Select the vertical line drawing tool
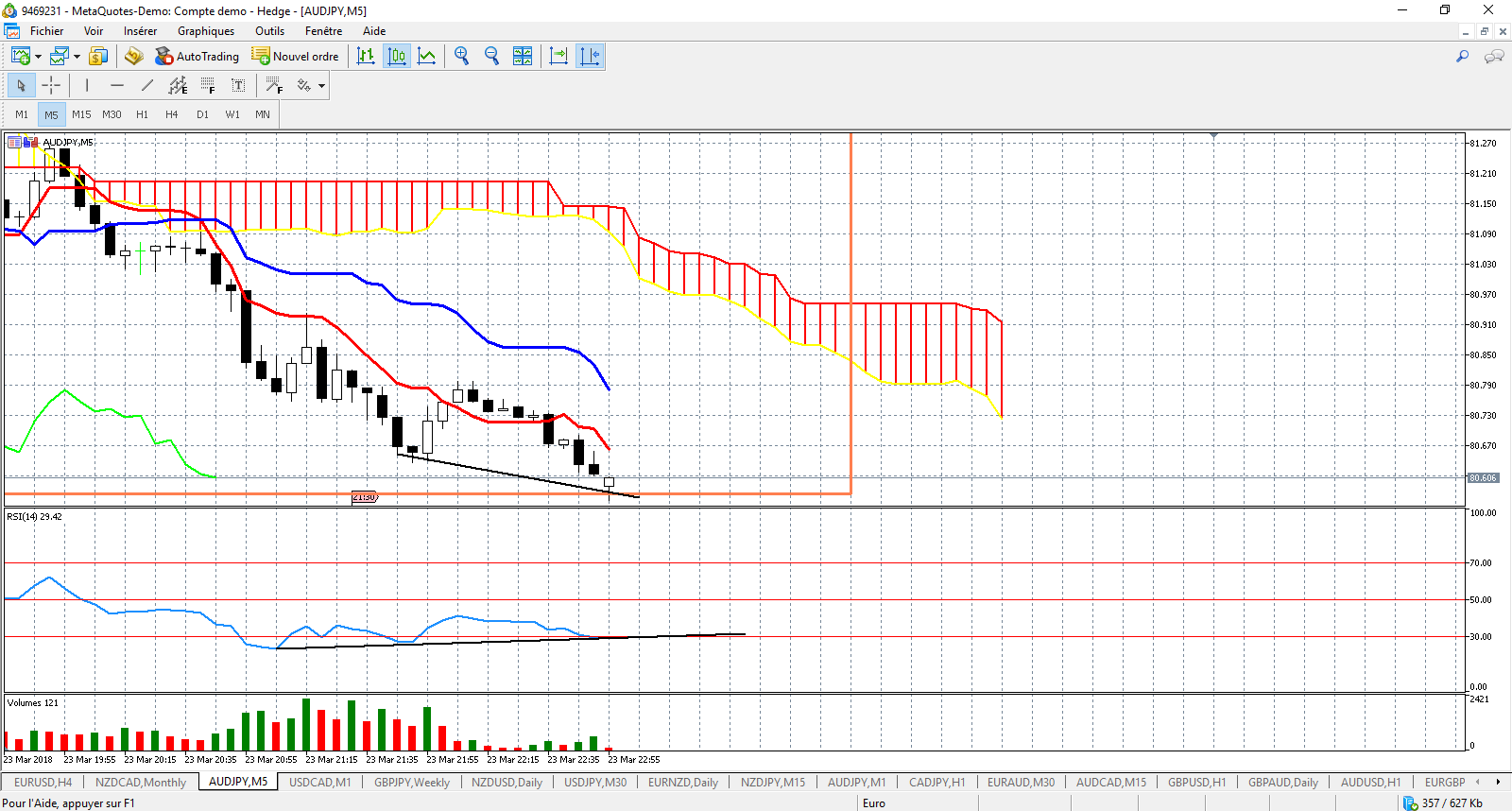 (x=87, y=86)
